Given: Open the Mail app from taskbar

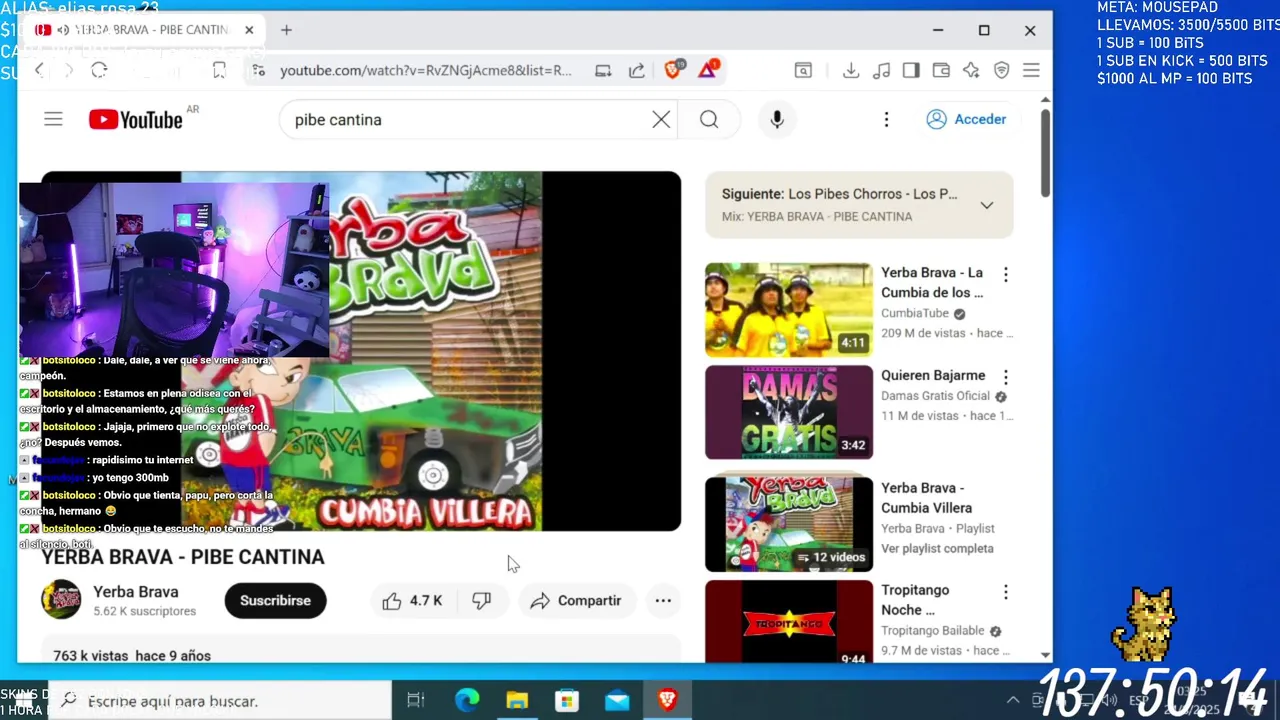Looking at the screenshot, I should 617,701.
